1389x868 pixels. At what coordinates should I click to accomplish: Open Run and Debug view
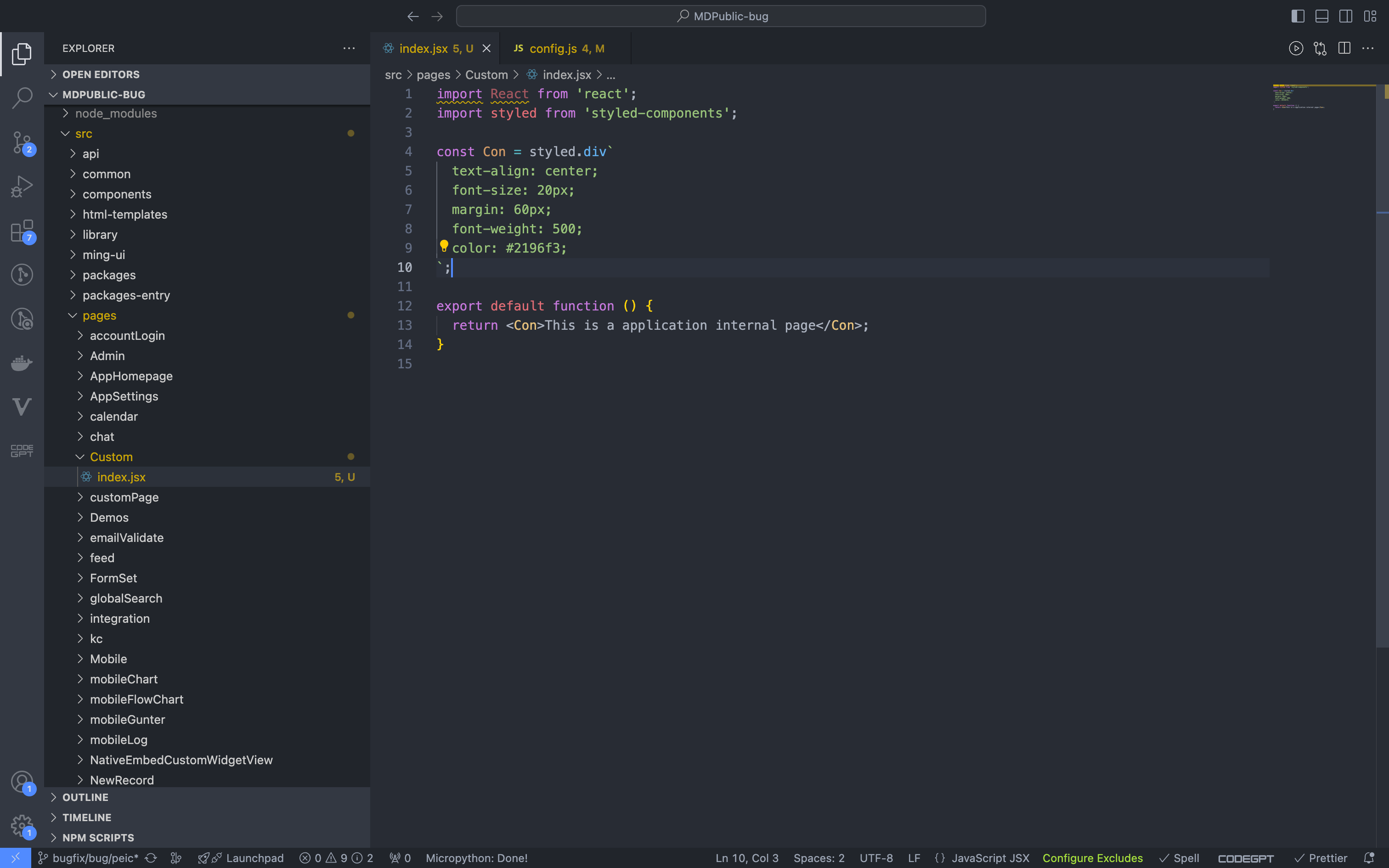(x=22, y=186)
